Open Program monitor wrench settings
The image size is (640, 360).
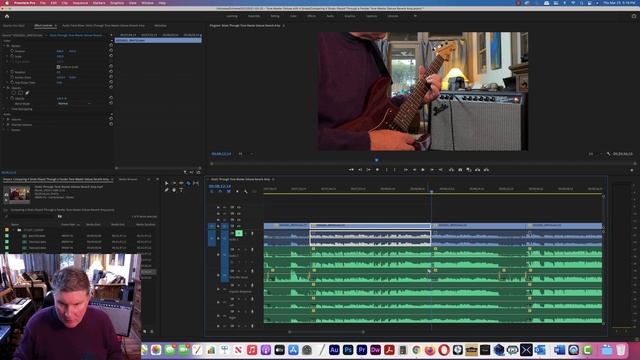(608, 154)
